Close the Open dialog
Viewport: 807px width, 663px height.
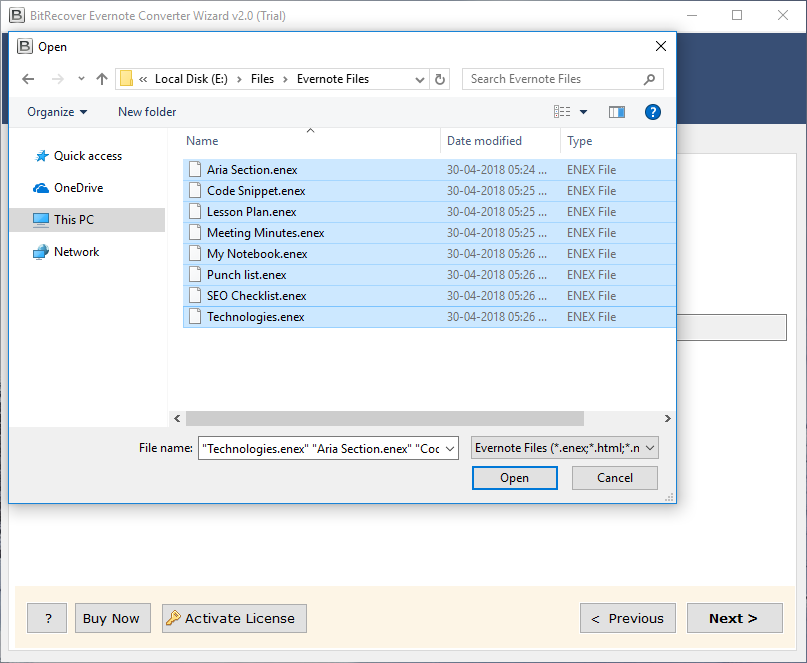click(661, 46)
